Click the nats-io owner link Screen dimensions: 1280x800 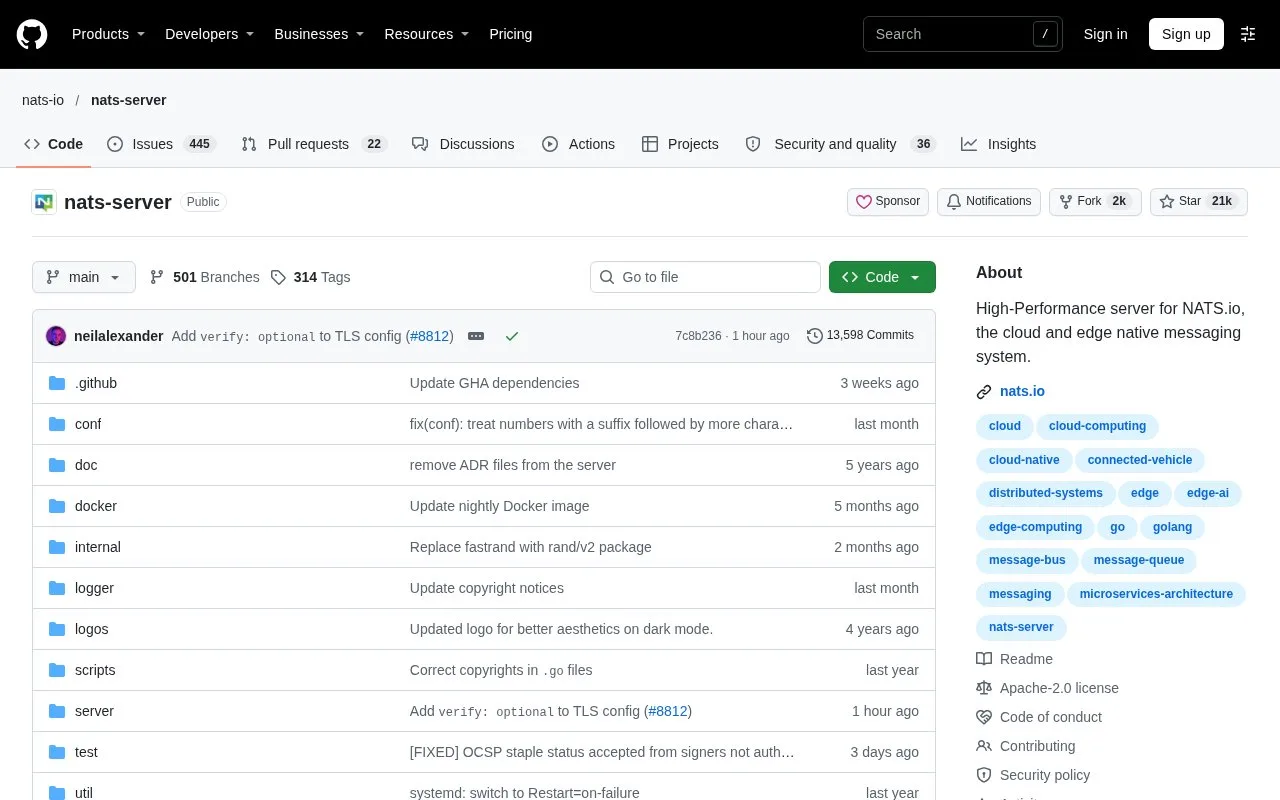43,100
